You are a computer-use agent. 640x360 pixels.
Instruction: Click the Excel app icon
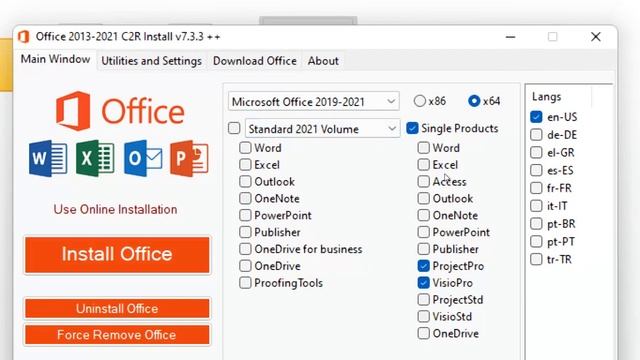point(95,158)
